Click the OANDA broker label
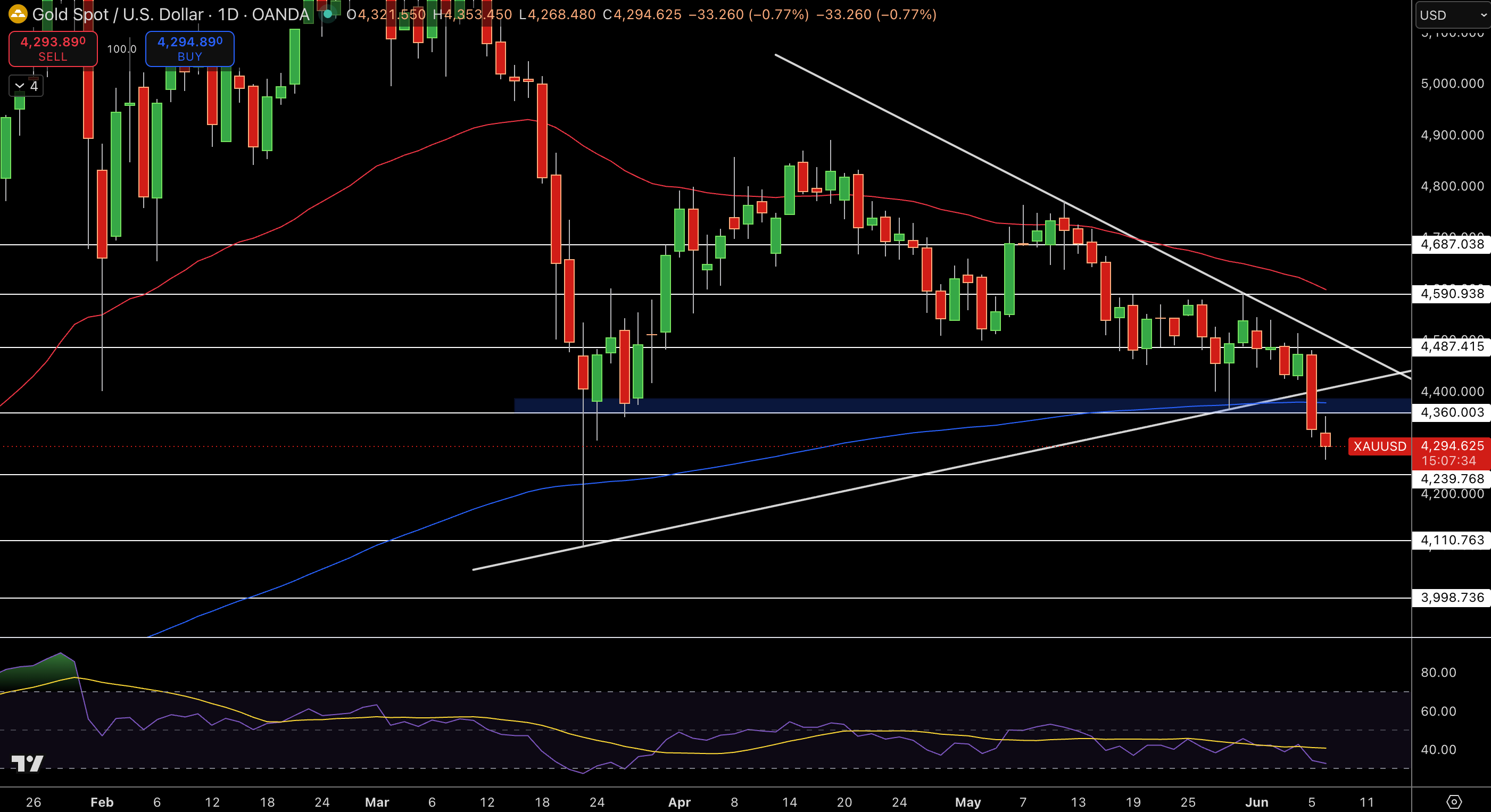The height and width of the screenshot is (812, 1491). (280, 14)
